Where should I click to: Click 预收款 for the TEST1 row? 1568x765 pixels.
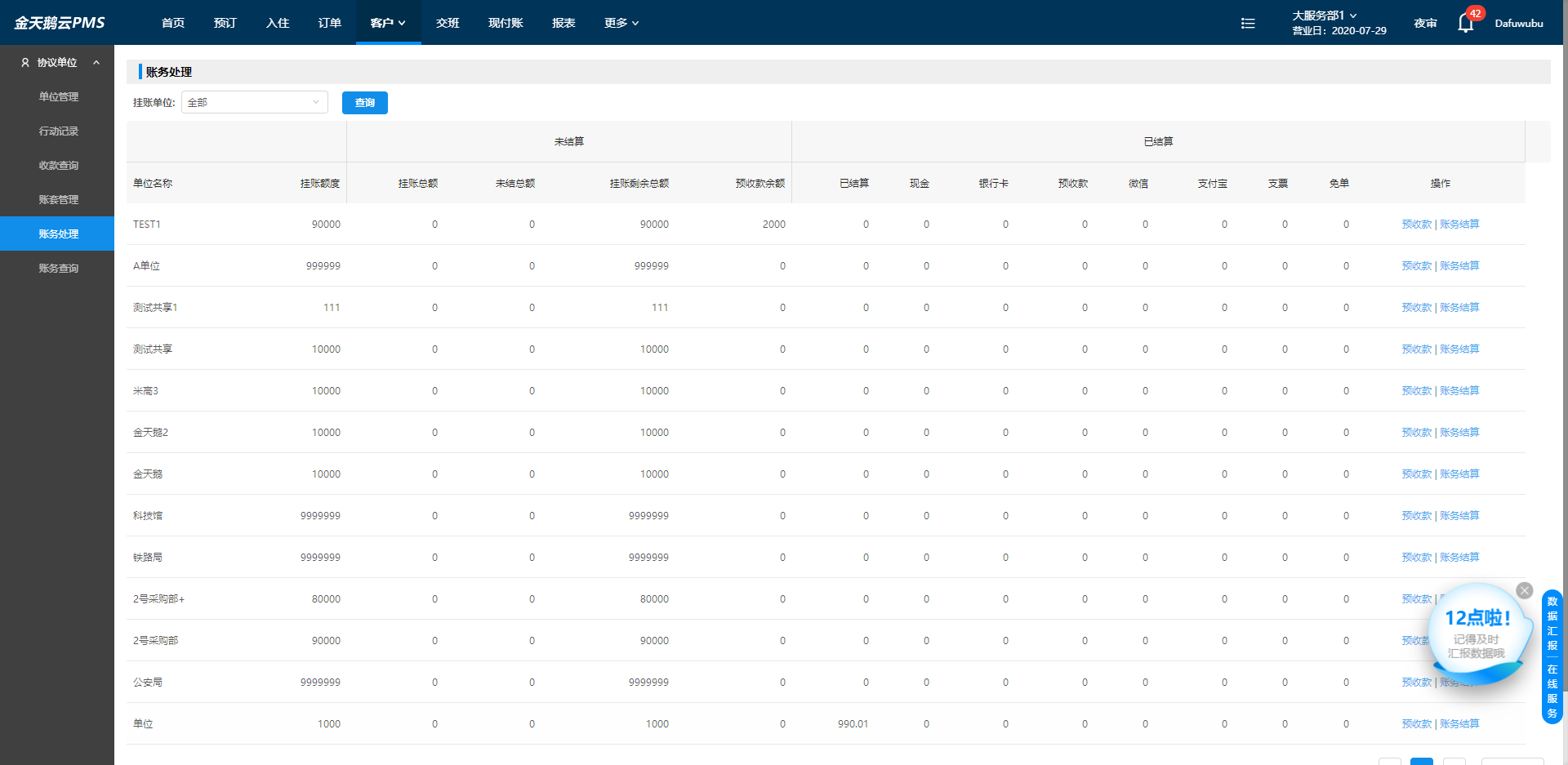tap(1417, 224)
